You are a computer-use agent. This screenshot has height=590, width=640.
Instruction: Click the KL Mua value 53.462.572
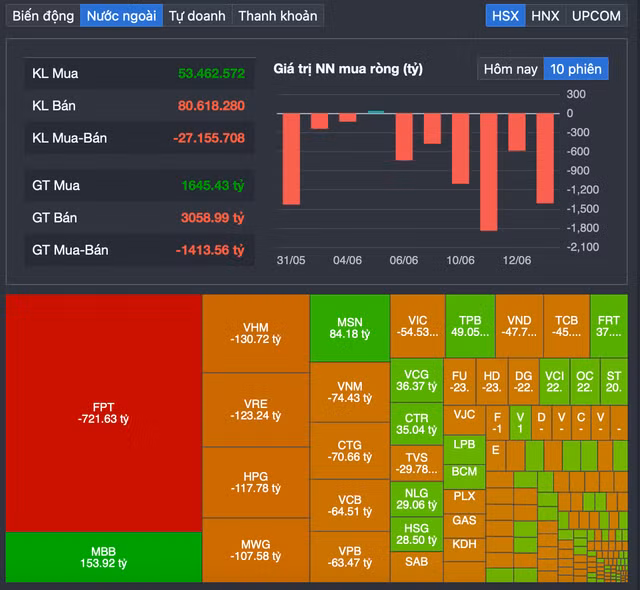coord(211,73)
